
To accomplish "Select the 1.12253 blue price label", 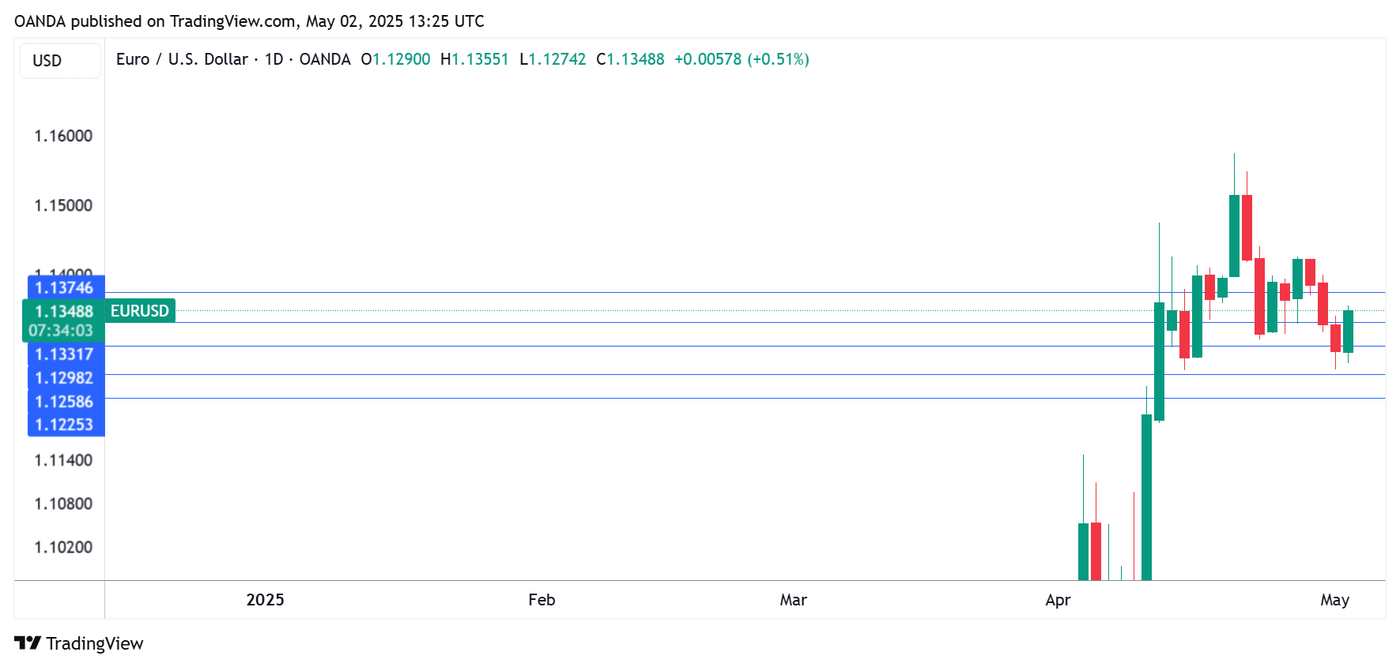I will [64, 425].
